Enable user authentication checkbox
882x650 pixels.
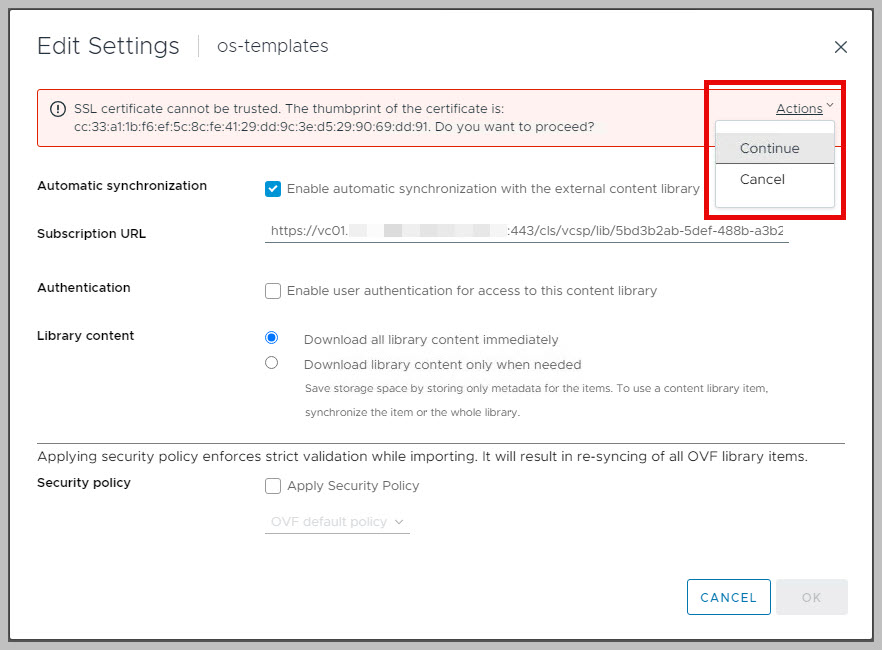[273, 291]
